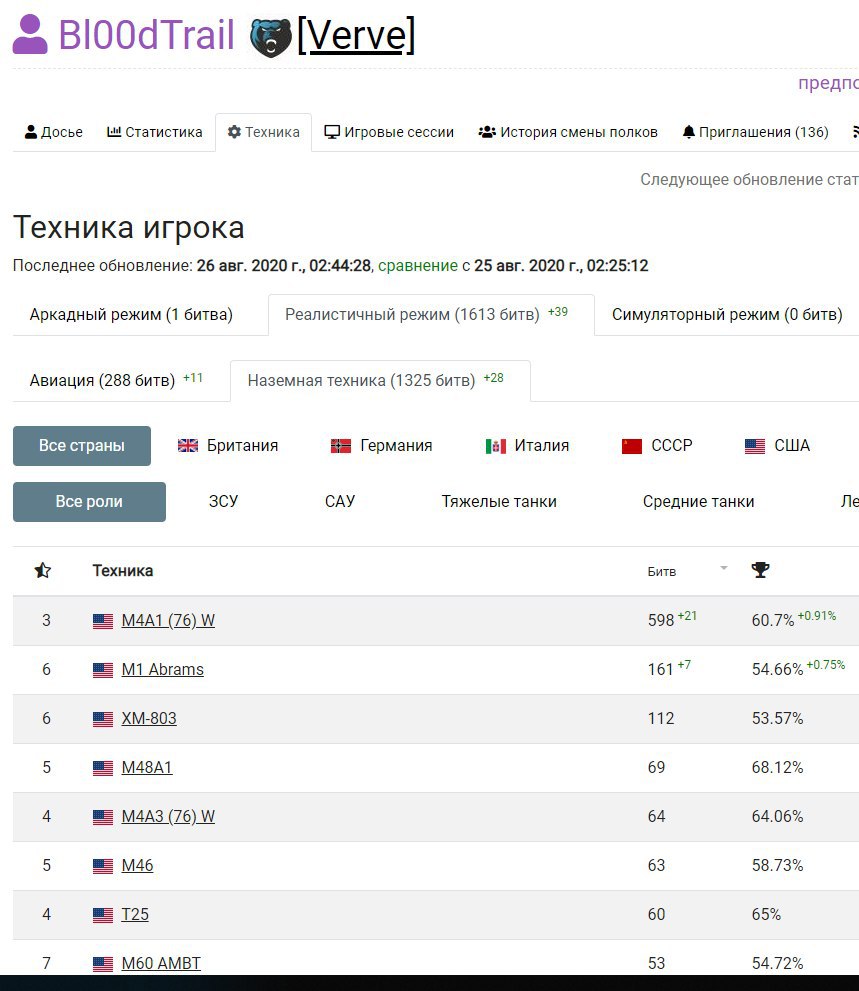The height and width of the screenshot is (991, 859).
Task: Click the US flag beside M1 Abrams
Action: coord(102,670)
